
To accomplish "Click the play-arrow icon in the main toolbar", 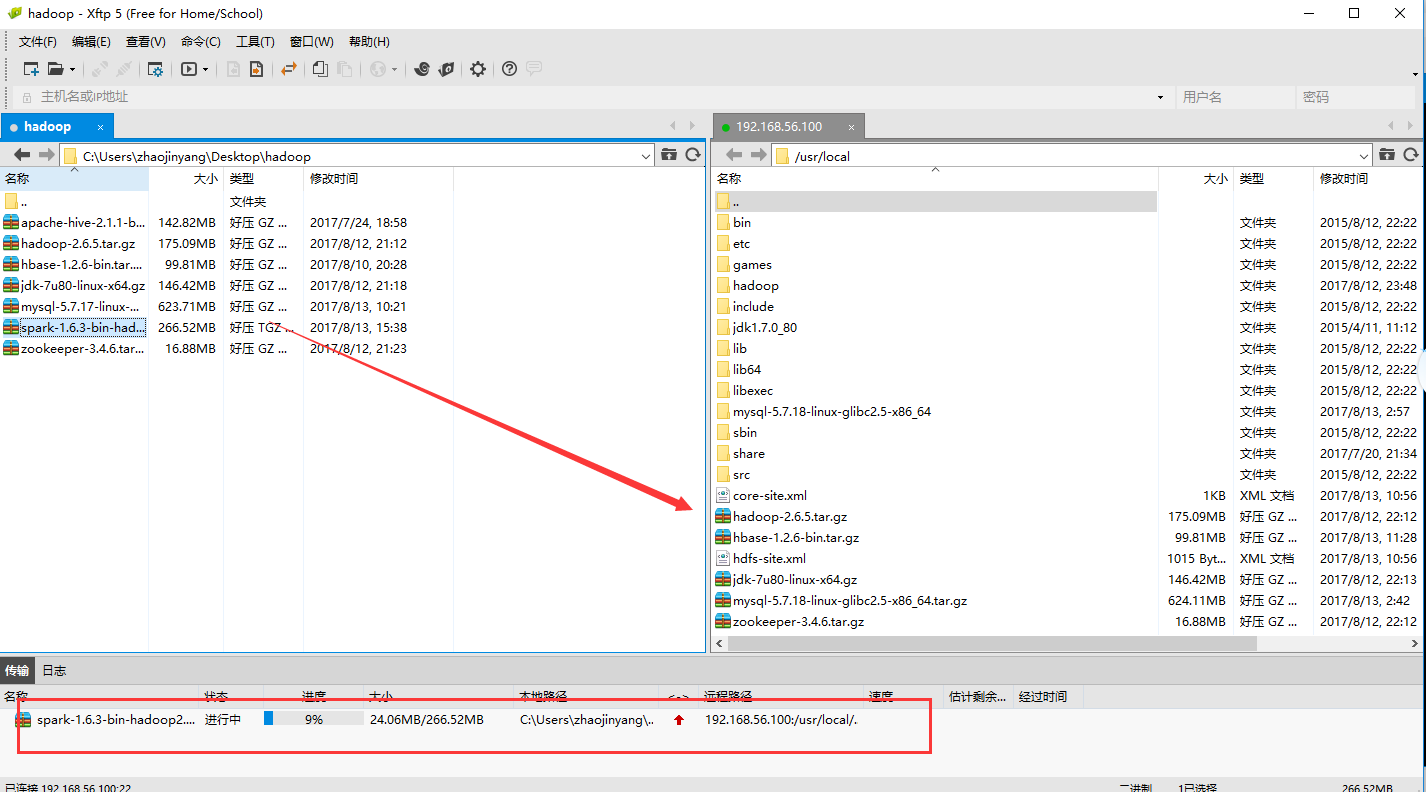I will click(x=189, y=69).
